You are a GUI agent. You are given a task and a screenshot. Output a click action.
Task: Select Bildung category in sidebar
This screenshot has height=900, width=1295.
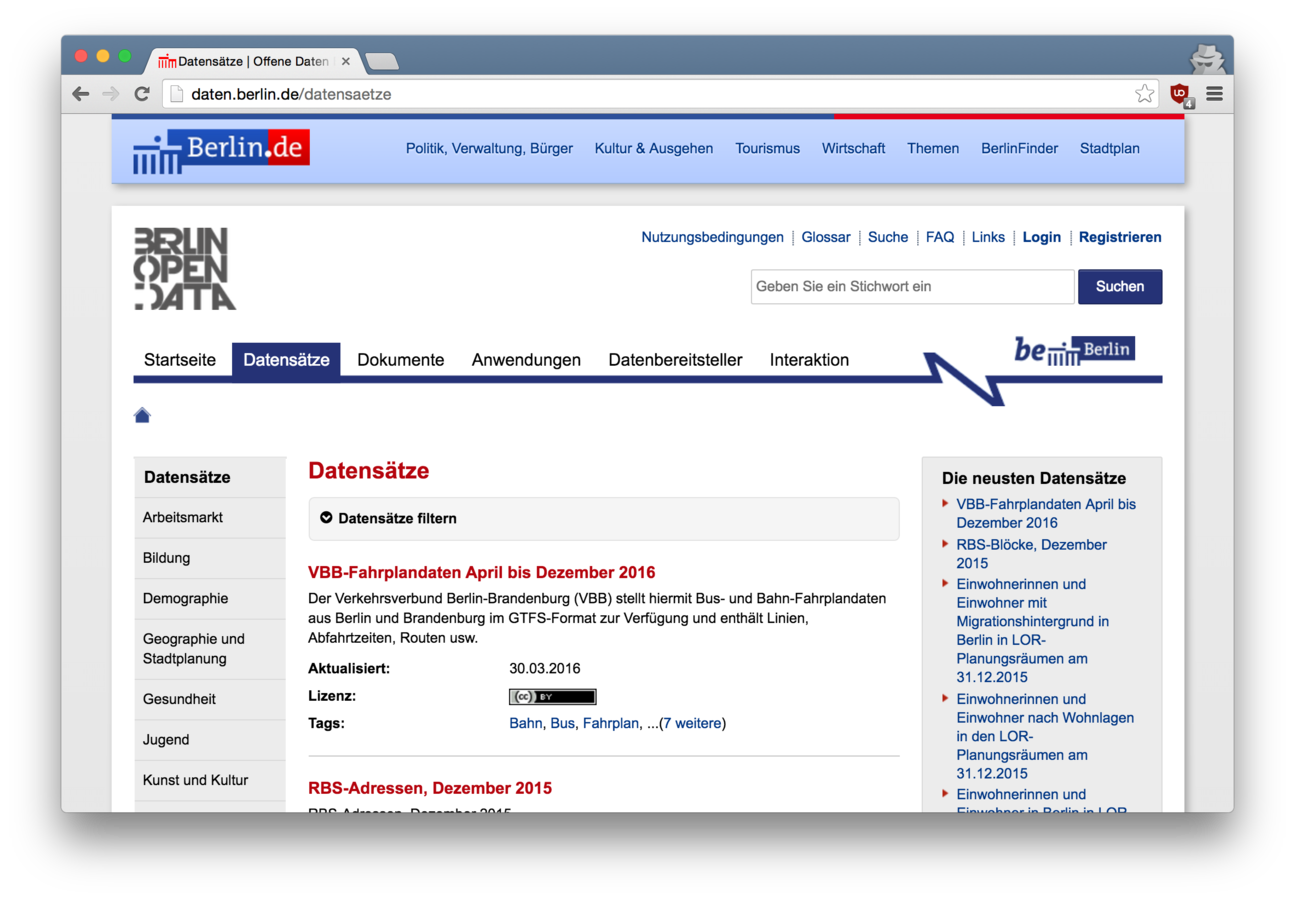point(209,558)
